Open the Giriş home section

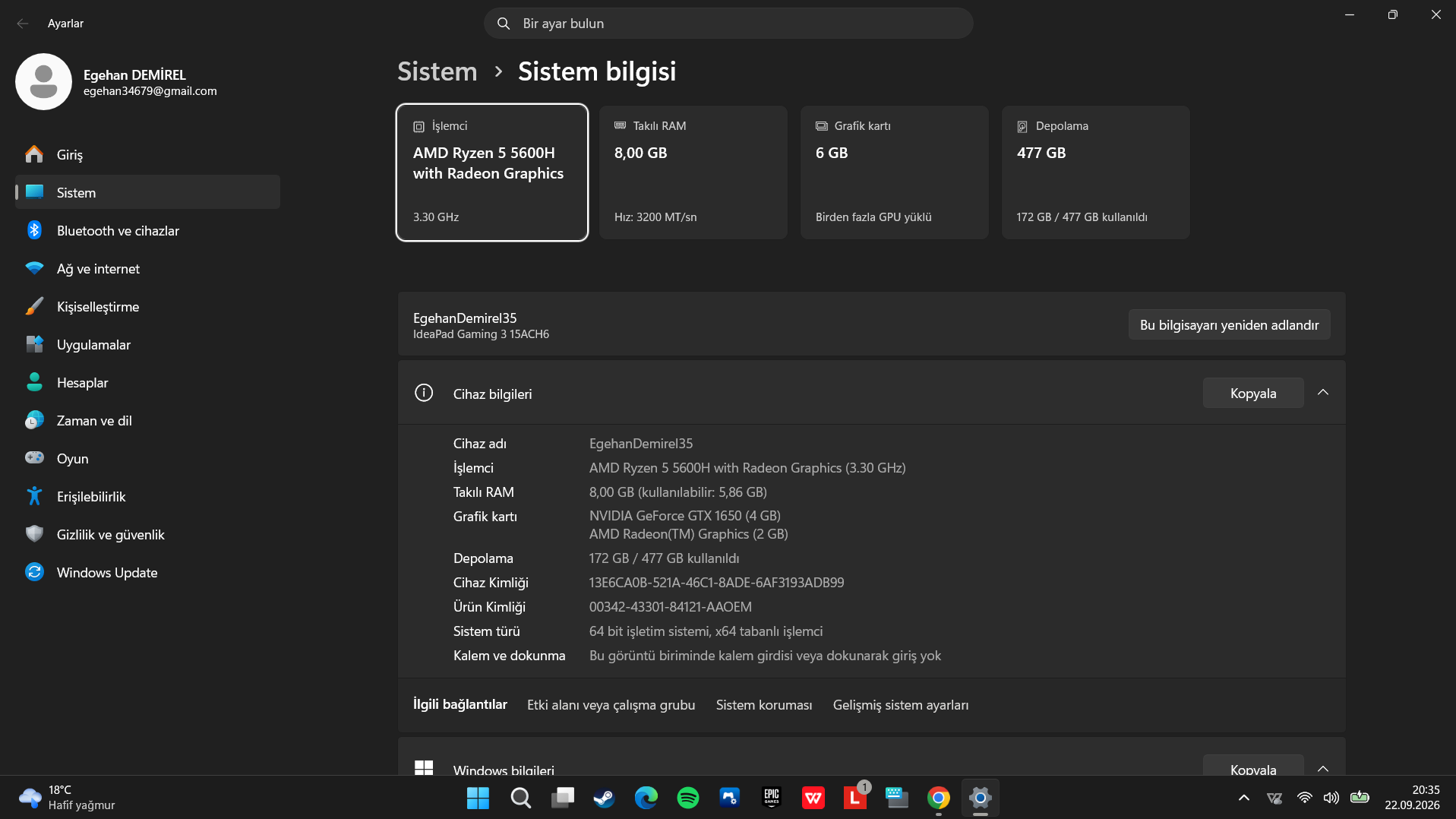pyautogui.click(x=147, y=154)
